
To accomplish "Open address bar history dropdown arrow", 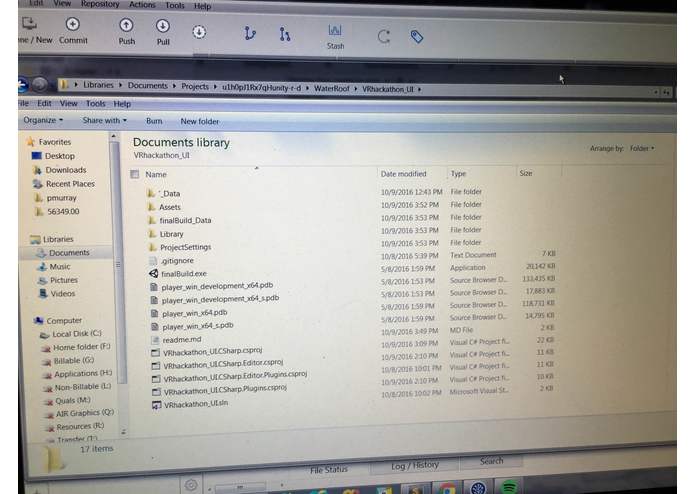I will tap(656, 92).
